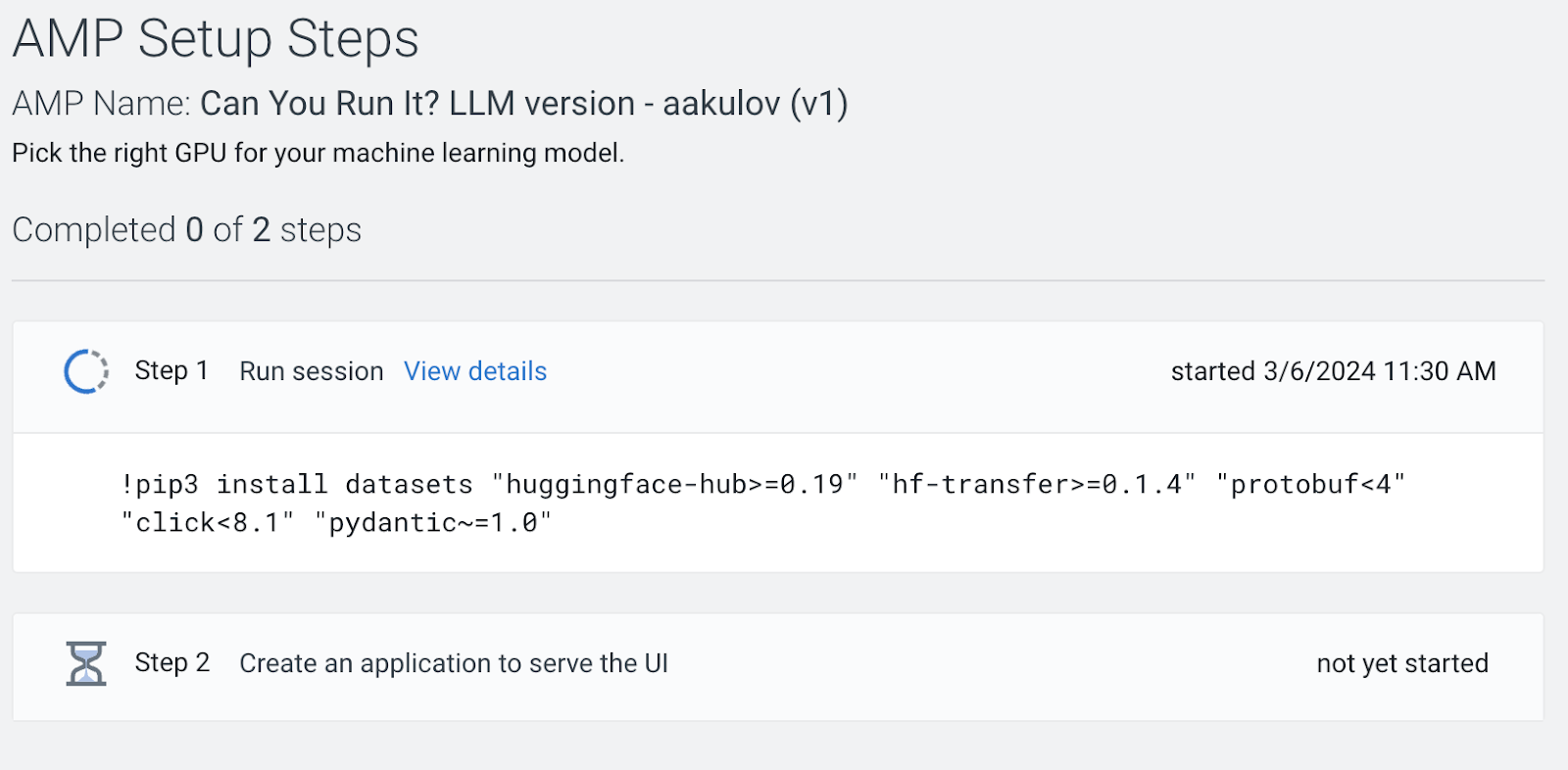Image resolution: width=1568 pixels, height=770 pixels.
Task: Click the "AMP Setup Steps" heading
Action: pyautogui.click(x=216, y=39)
